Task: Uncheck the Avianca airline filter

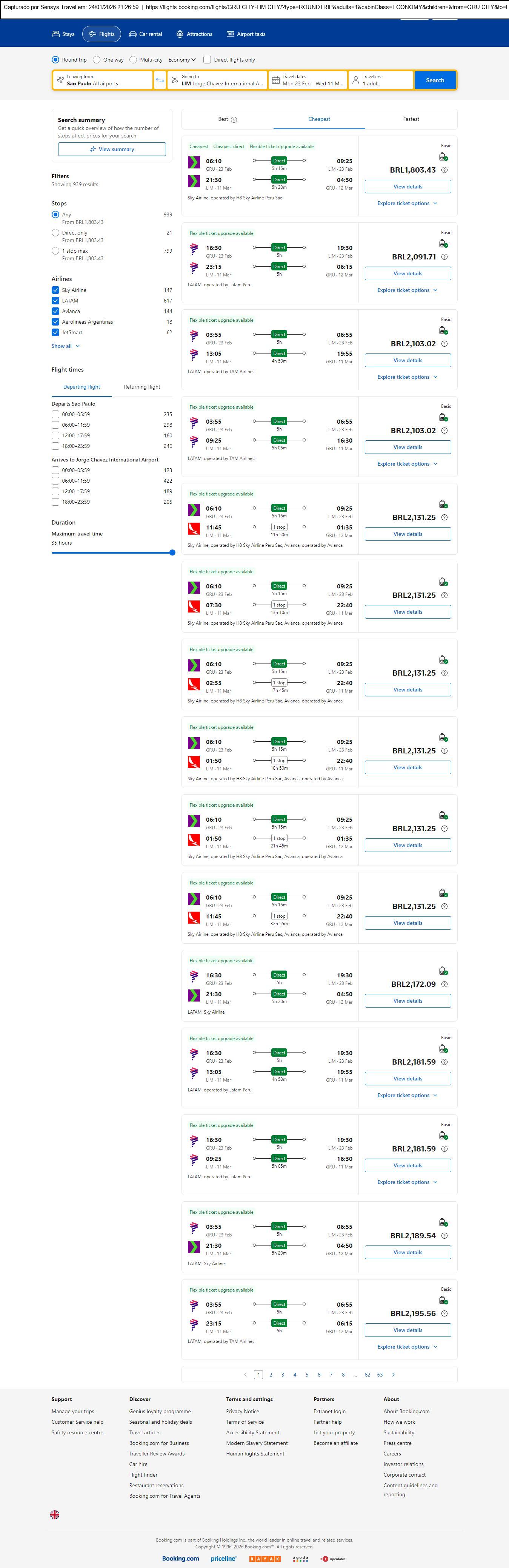Action: click(55, 311)
